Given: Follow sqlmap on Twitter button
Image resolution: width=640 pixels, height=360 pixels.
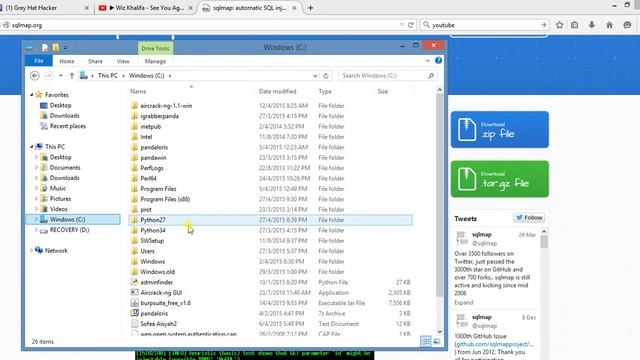Looking at the screenshot, I should click(x=529, y=218).
